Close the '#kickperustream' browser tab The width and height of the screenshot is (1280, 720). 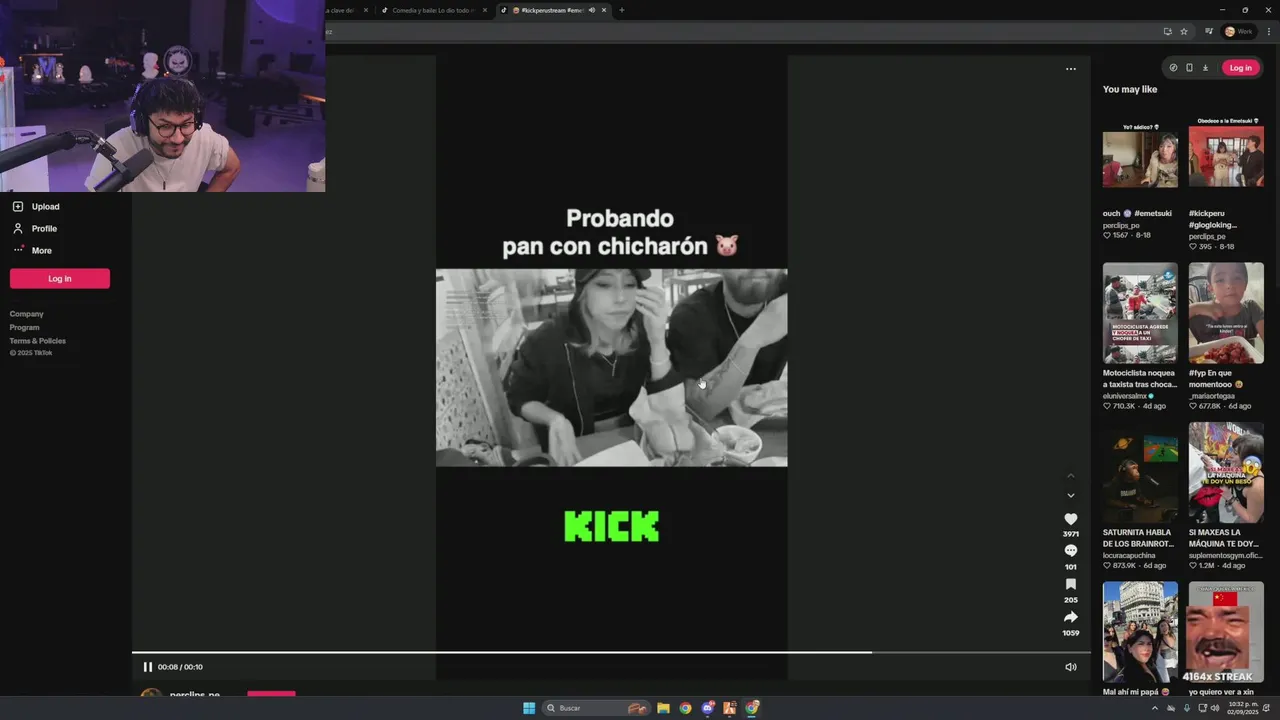click(604, 10)
